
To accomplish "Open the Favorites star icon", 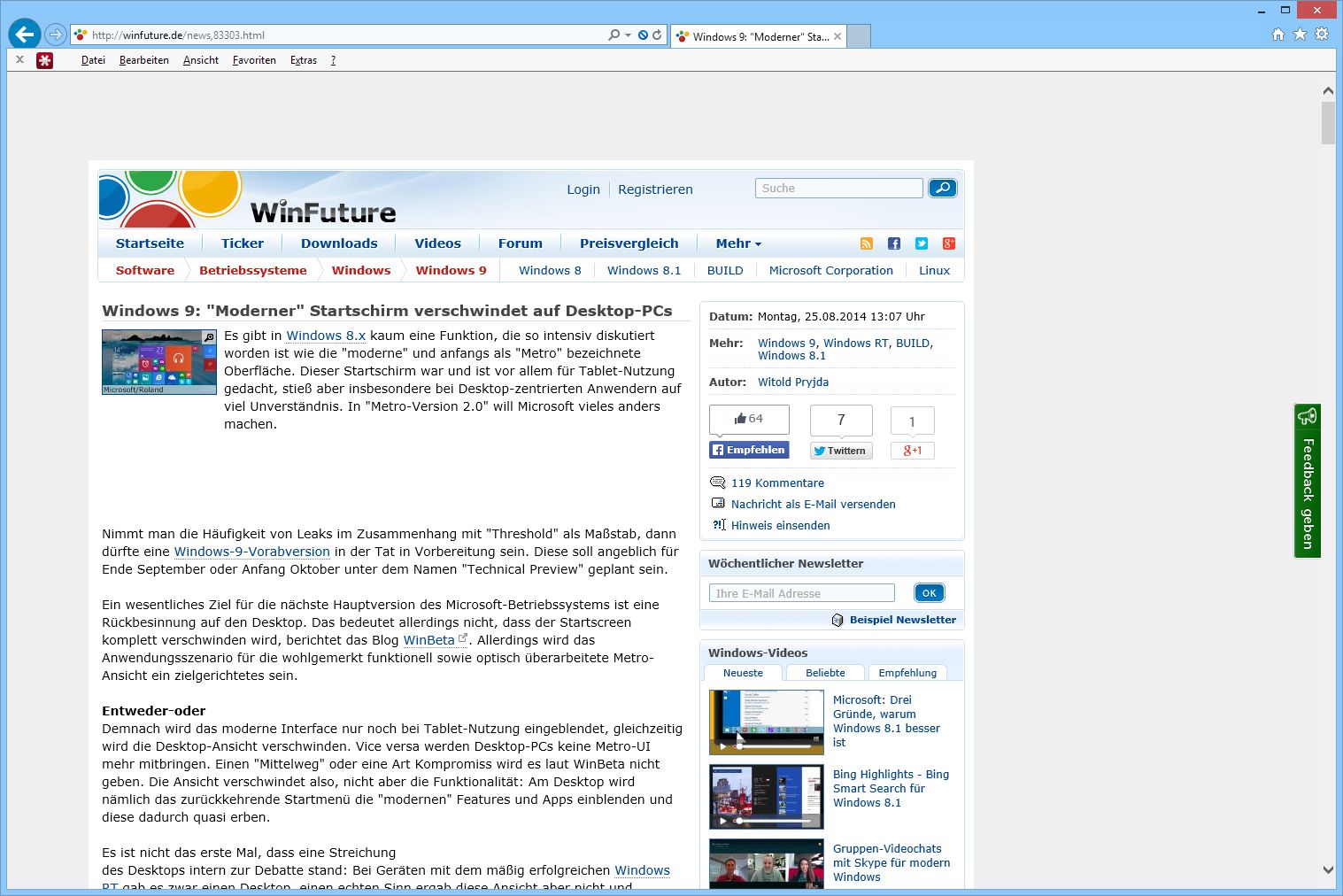I will point(1300,34).
